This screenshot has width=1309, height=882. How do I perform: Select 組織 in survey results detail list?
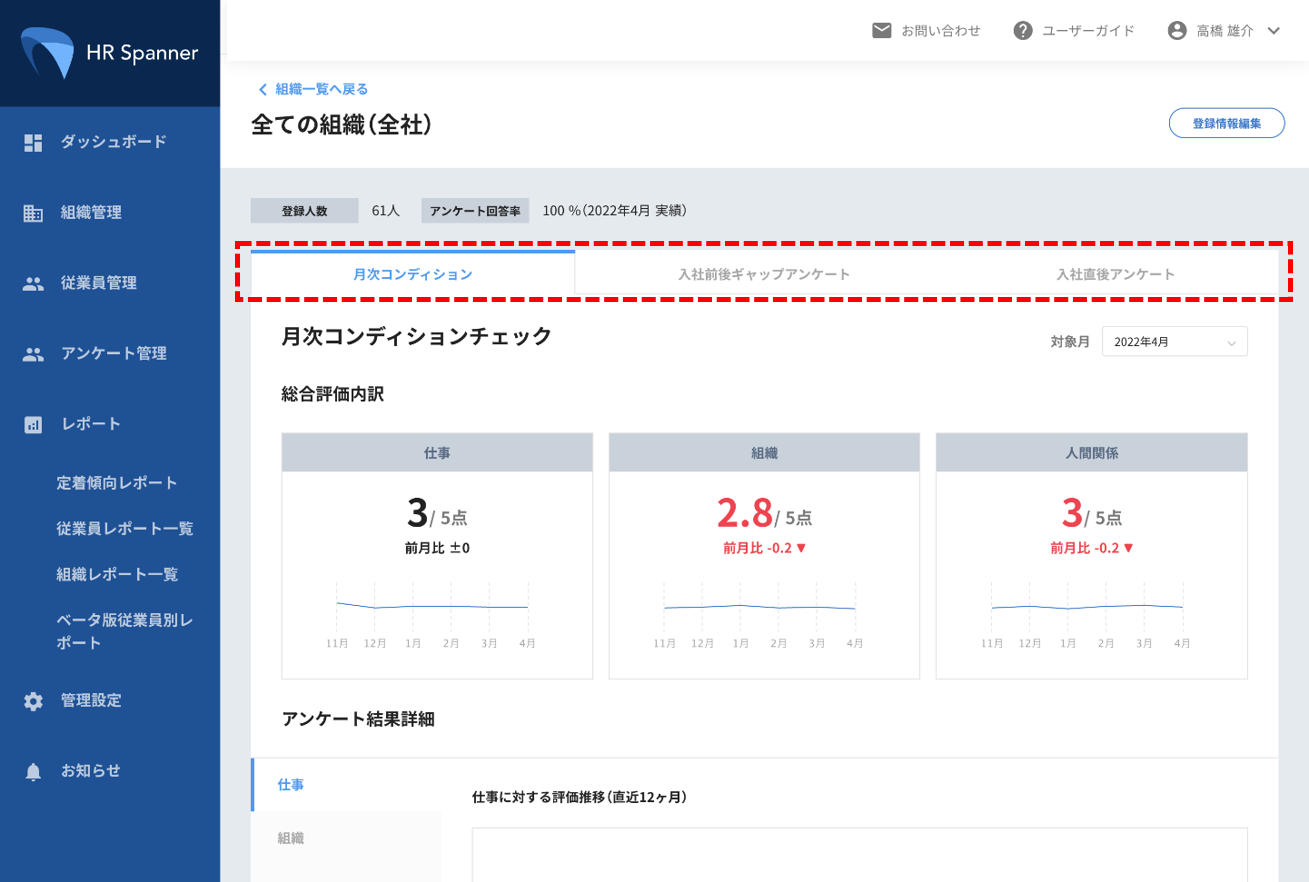tap(291, 838)
